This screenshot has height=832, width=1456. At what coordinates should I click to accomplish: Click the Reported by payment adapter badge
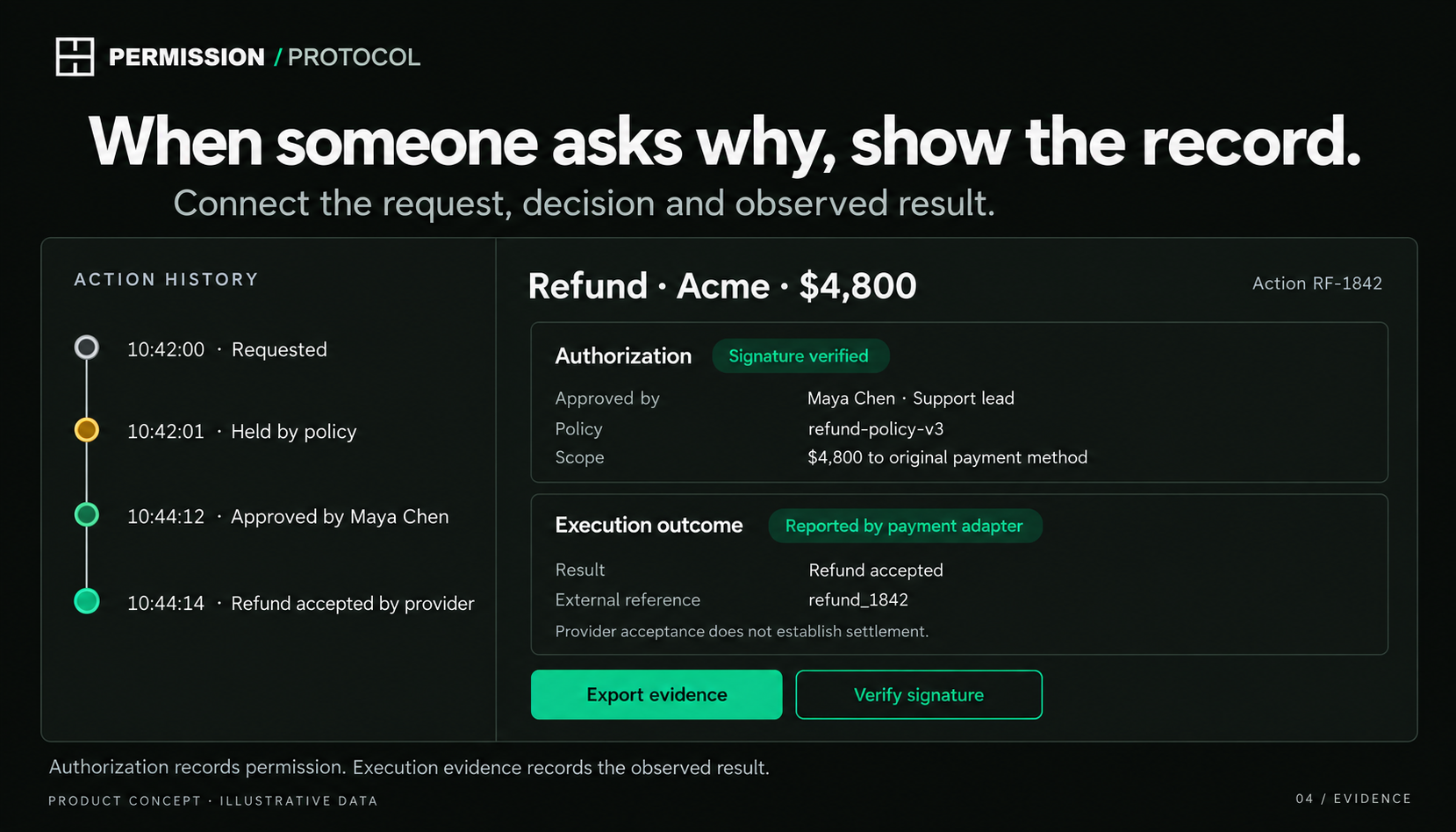905,526
